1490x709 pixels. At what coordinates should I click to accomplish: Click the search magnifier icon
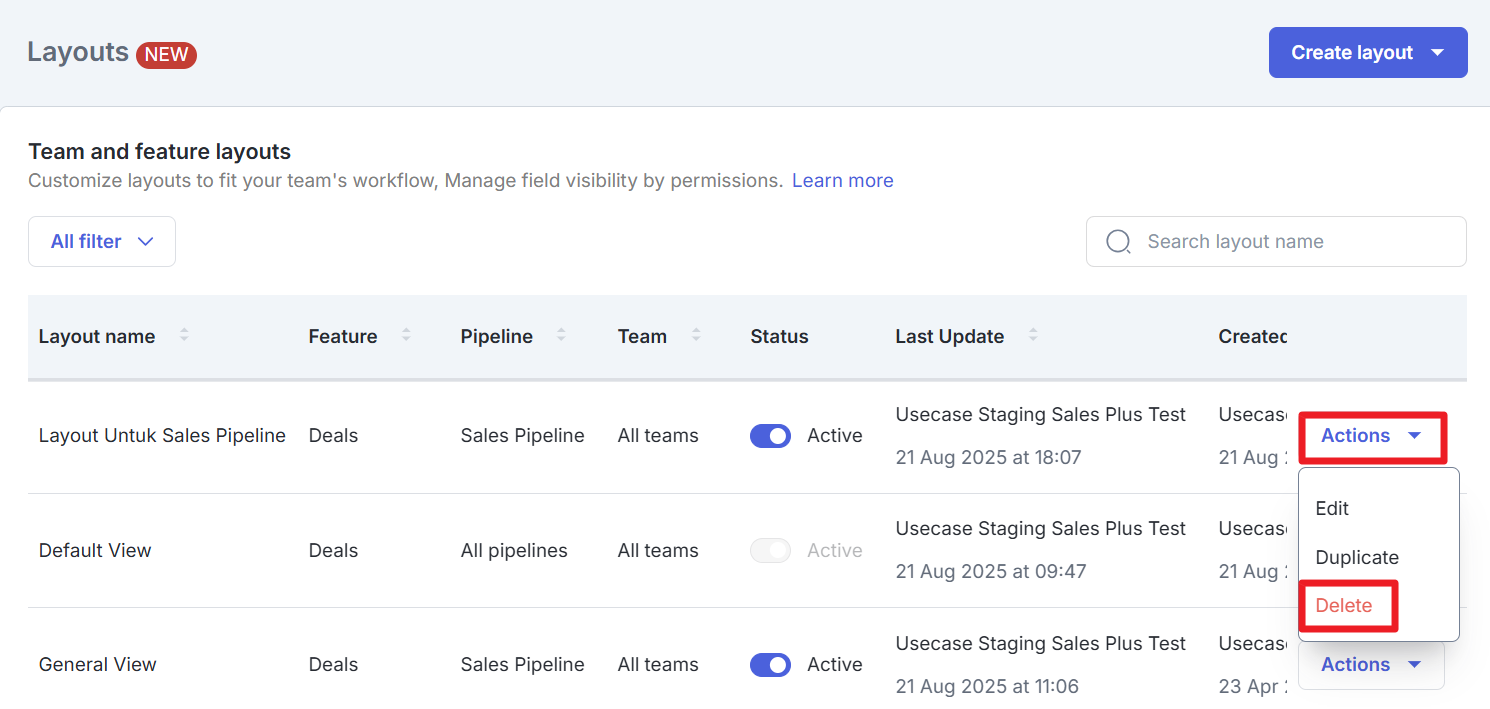1118,242
